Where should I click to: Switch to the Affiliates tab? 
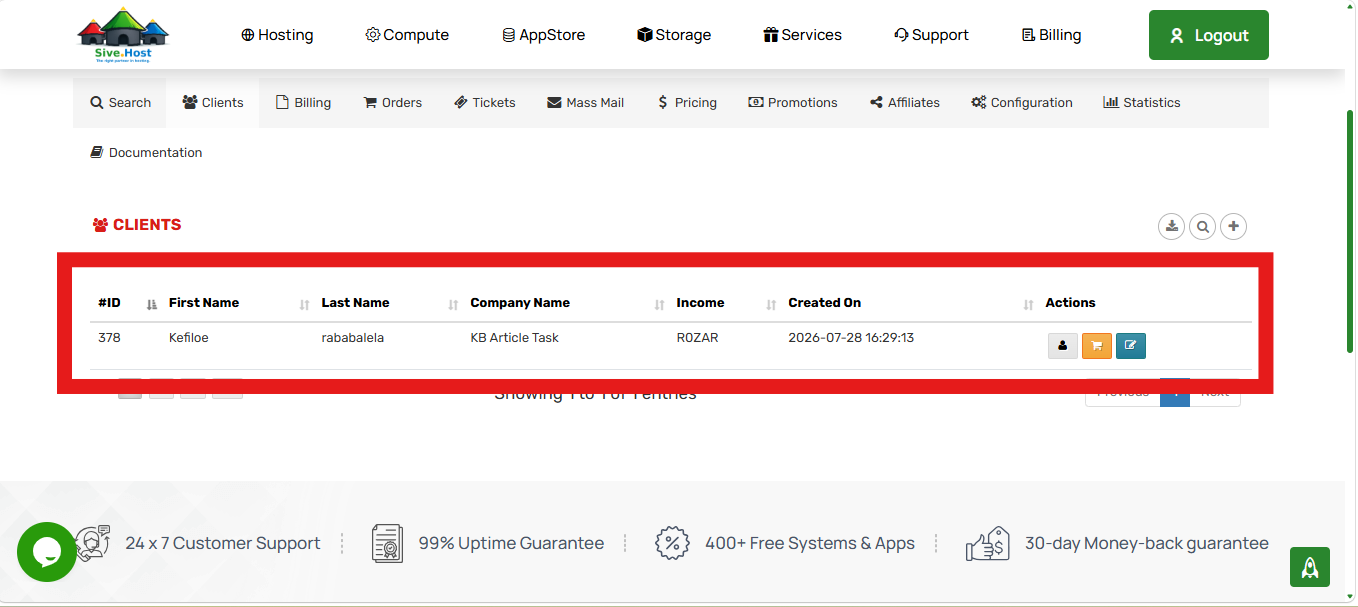click(904, 102)
